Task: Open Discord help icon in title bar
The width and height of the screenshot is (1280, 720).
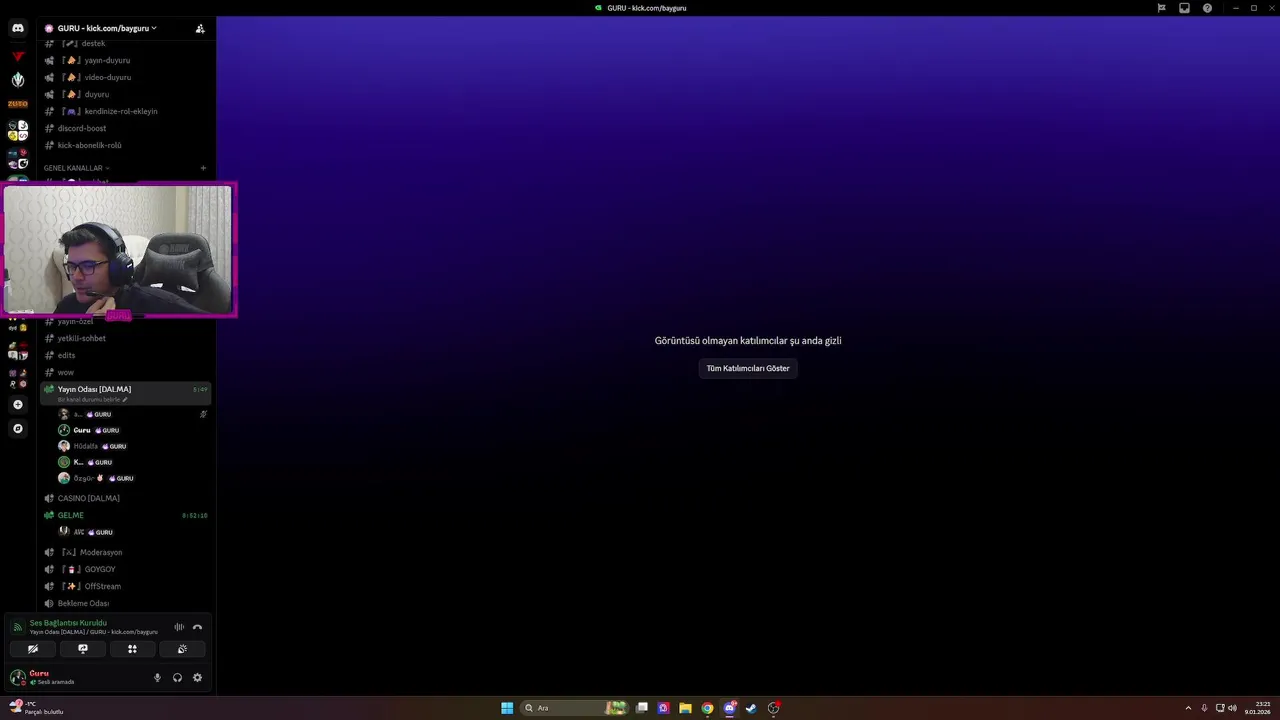Action: (1207, 8)
